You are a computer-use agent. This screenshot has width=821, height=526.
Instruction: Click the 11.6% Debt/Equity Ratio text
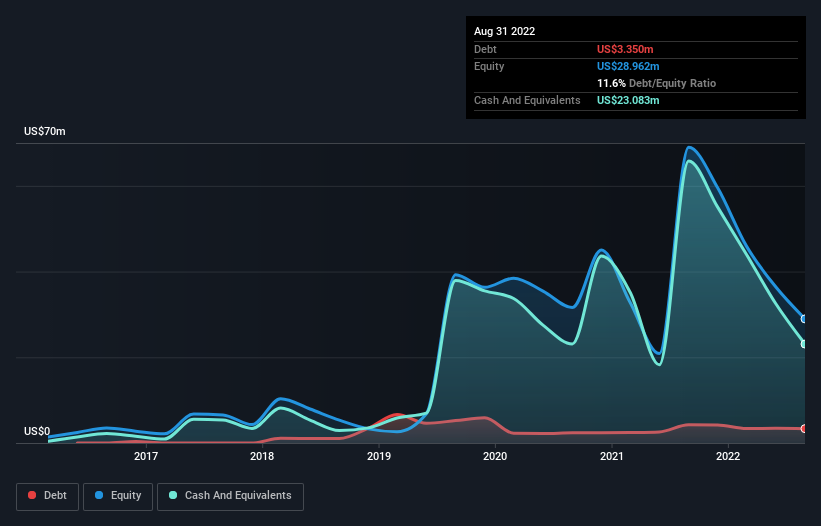(656, 83)
